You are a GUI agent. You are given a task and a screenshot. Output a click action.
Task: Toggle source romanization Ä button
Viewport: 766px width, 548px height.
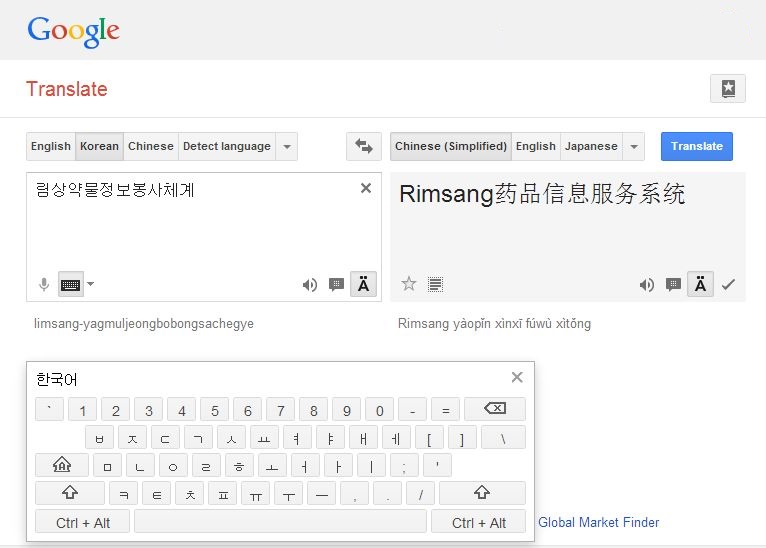(x=363, y=285)
